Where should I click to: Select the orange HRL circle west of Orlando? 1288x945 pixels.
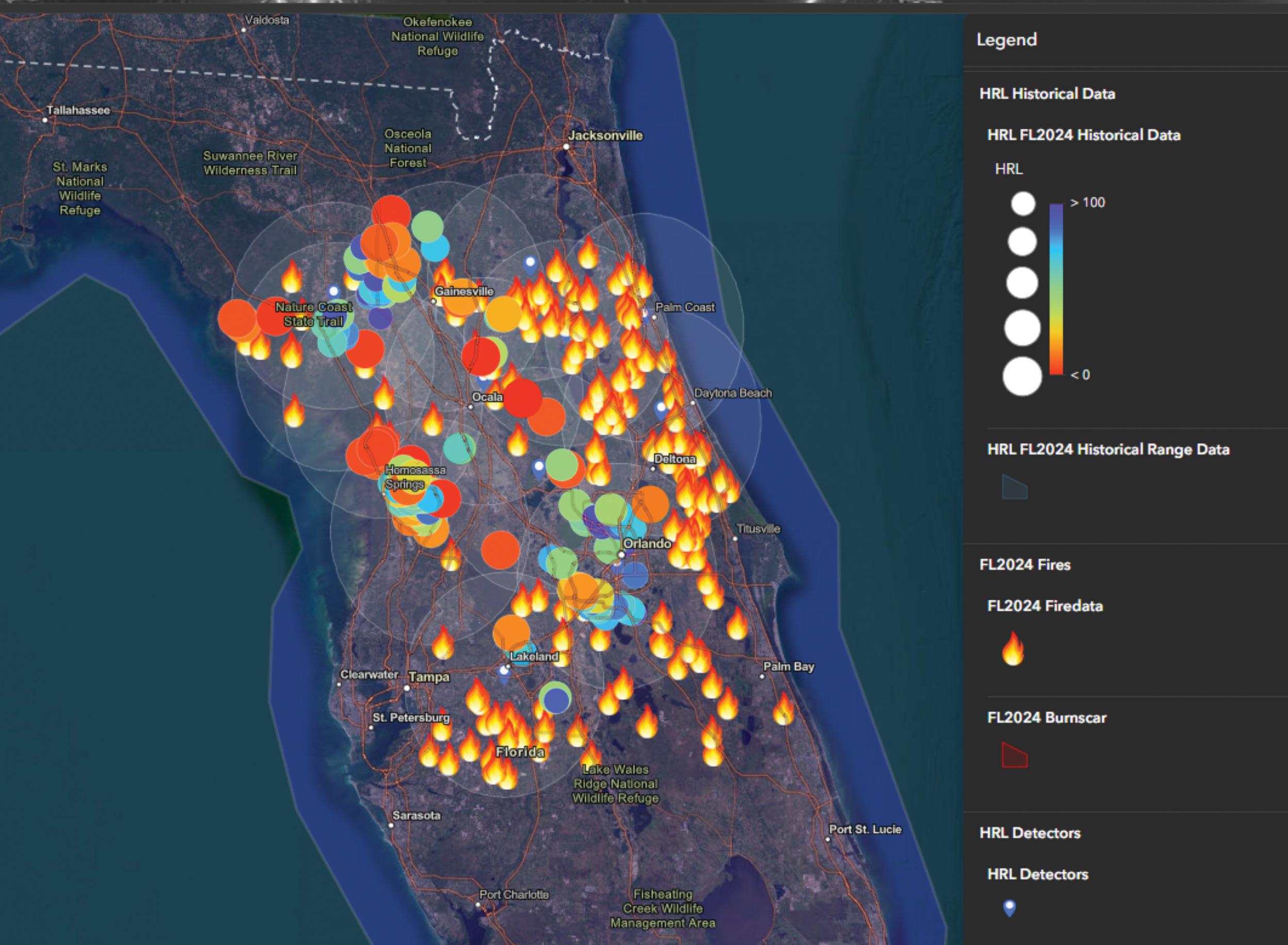(x=500, y=549)
